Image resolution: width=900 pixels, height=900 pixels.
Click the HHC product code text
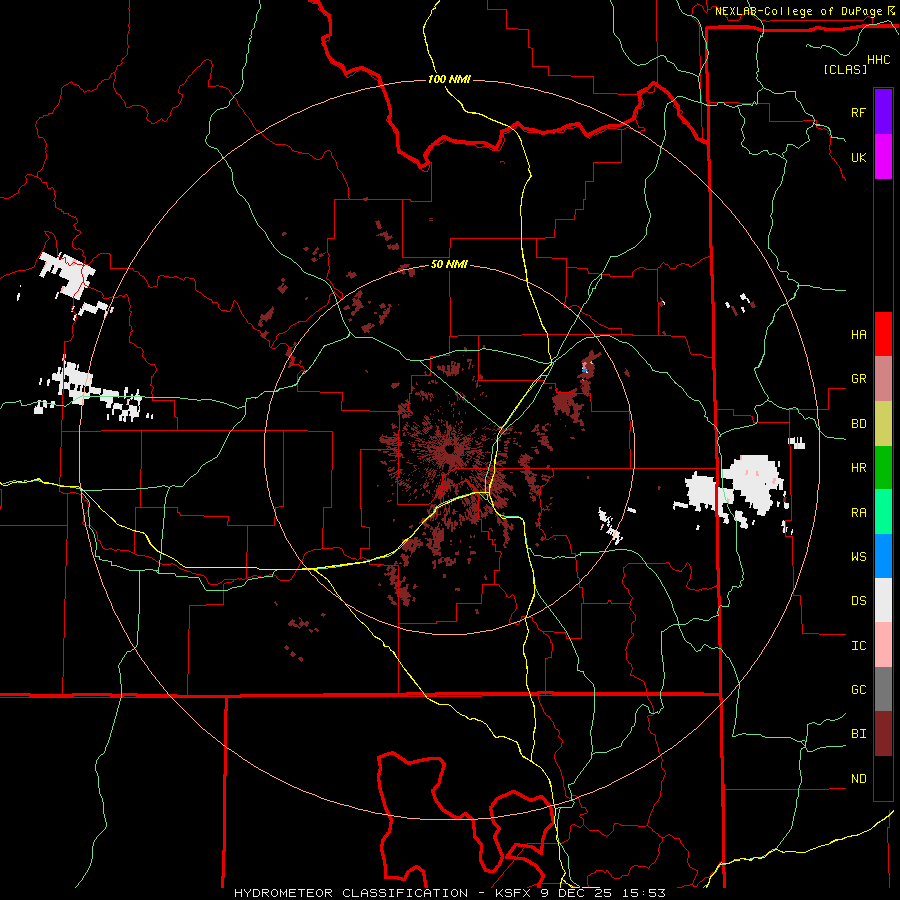point(878,60)
